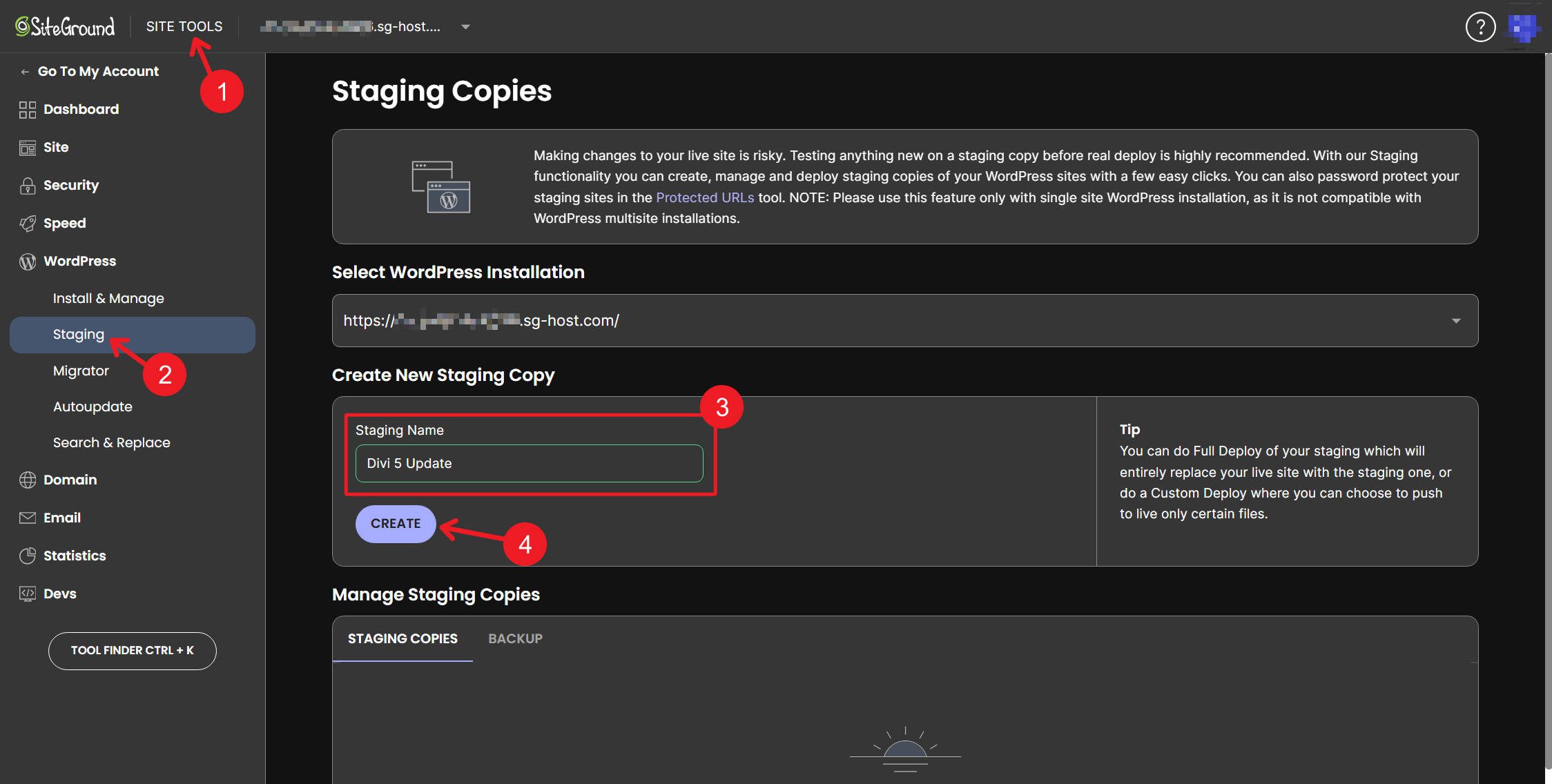Select the Devs code icon
The width and height of the screenshot is (1552, 784).
pos(27,593)
